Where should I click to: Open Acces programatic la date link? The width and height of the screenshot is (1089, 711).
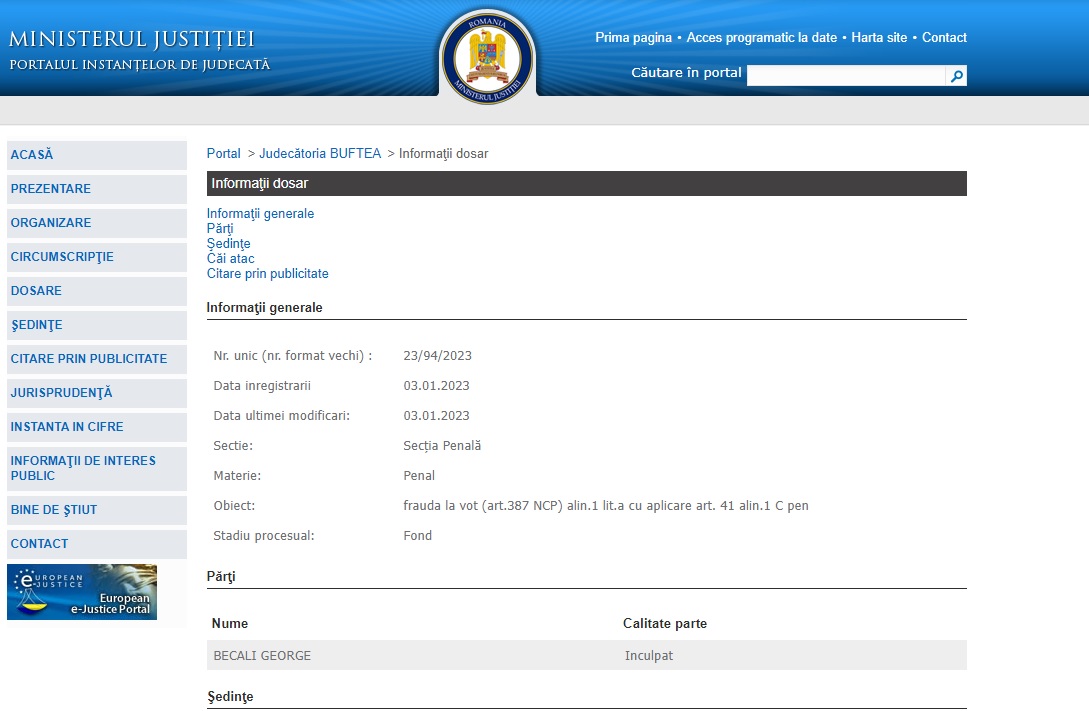pyautogui.click(x=762, y=37)
